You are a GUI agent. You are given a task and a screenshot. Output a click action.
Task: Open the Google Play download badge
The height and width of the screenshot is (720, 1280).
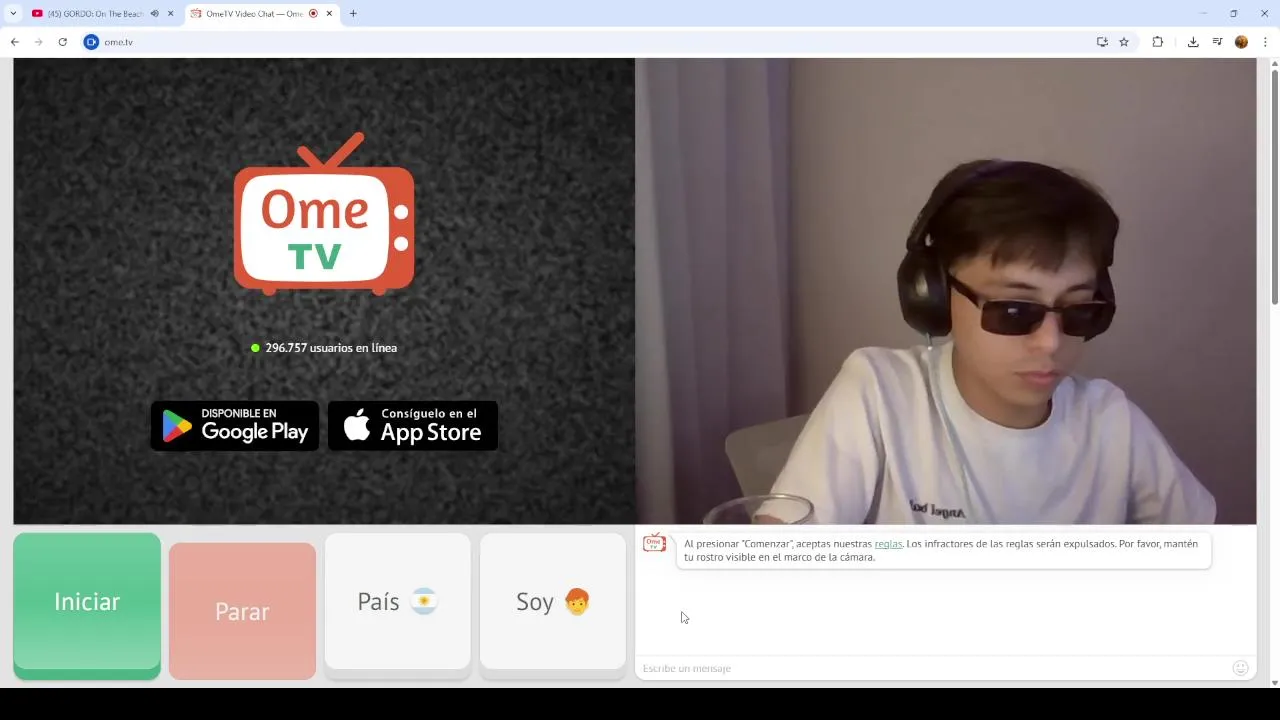235,426
